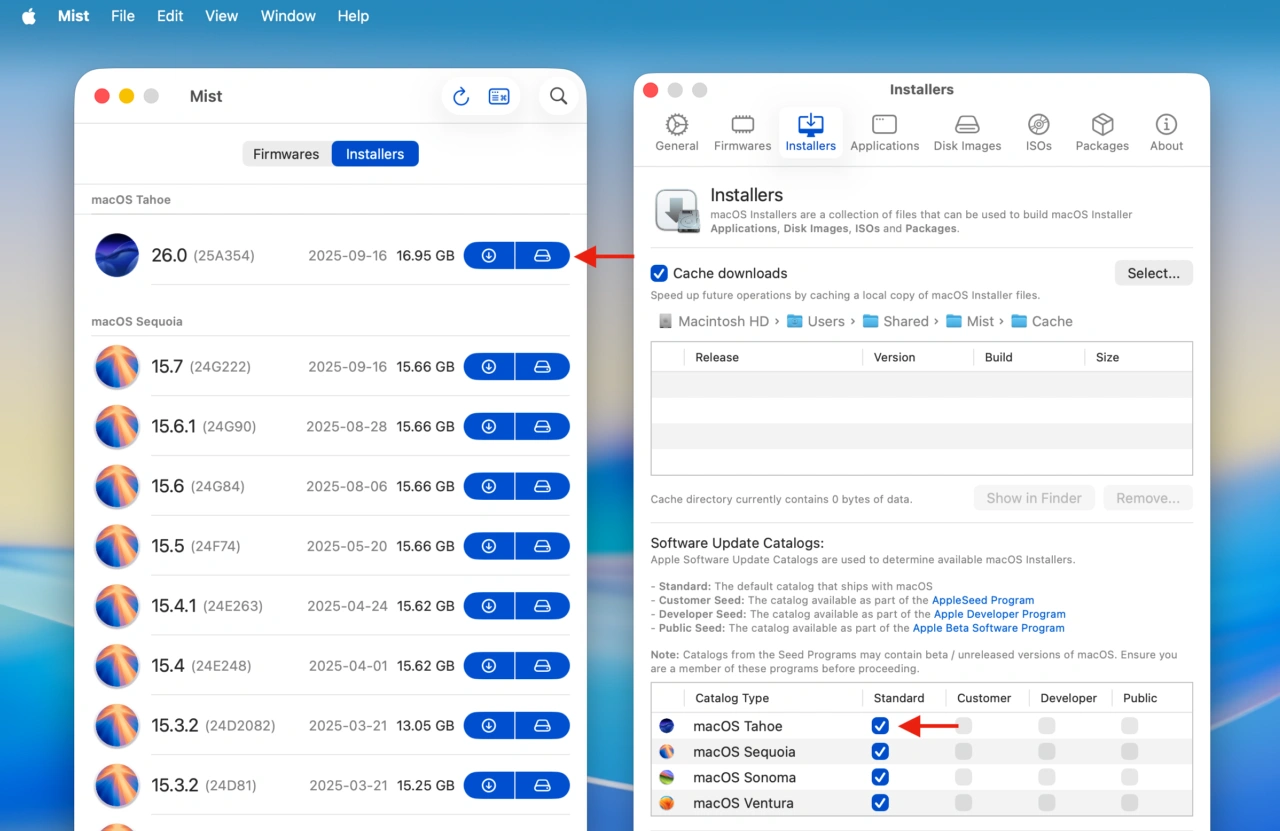Click the Apple Beta Software Program link
Viewport: 1280px width, 831px height.
(x=988, y=628)
